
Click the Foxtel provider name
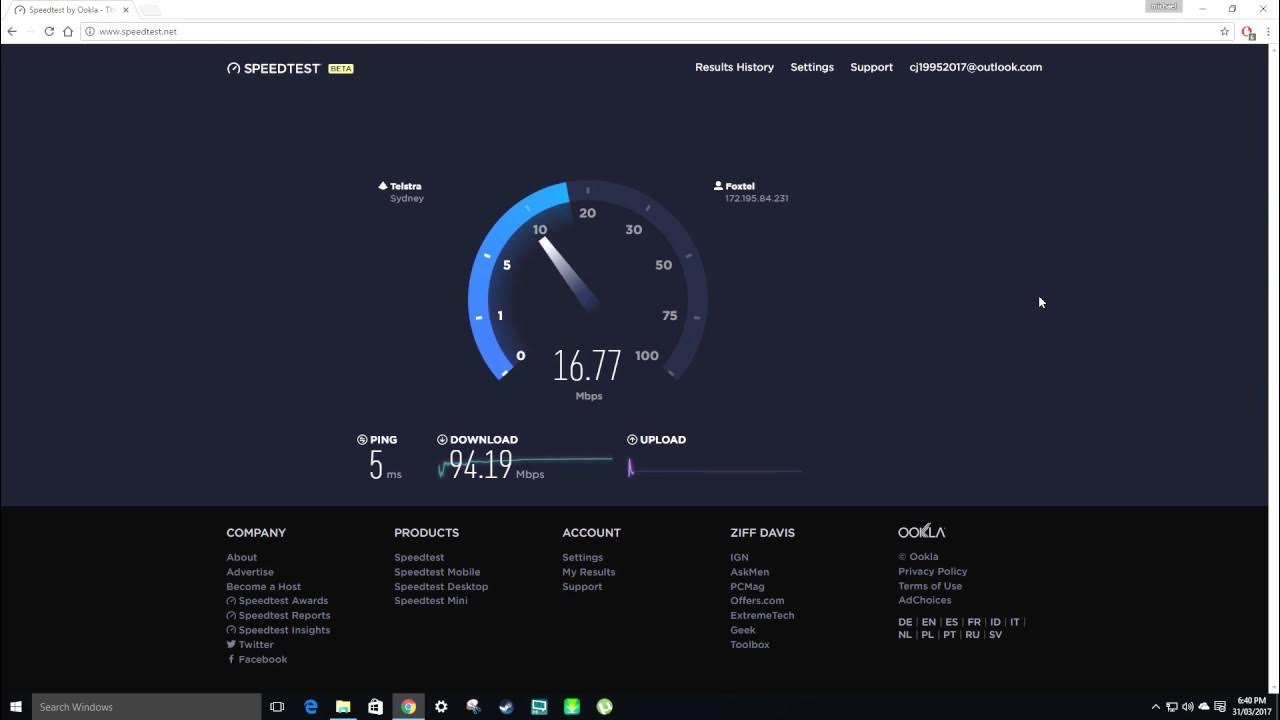click(740, 186)
